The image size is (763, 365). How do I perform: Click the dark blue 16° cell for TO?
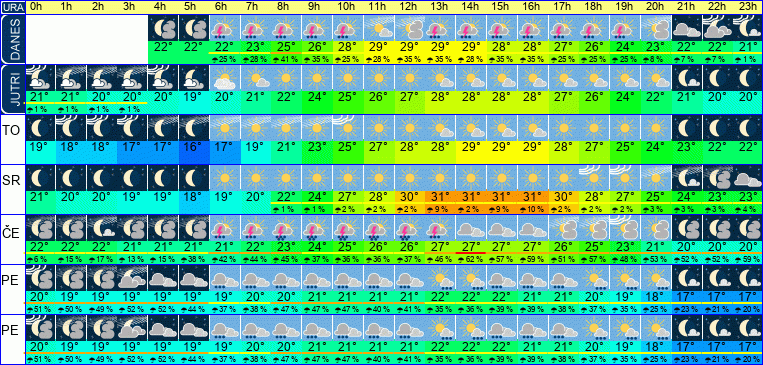tap(193, 146)
